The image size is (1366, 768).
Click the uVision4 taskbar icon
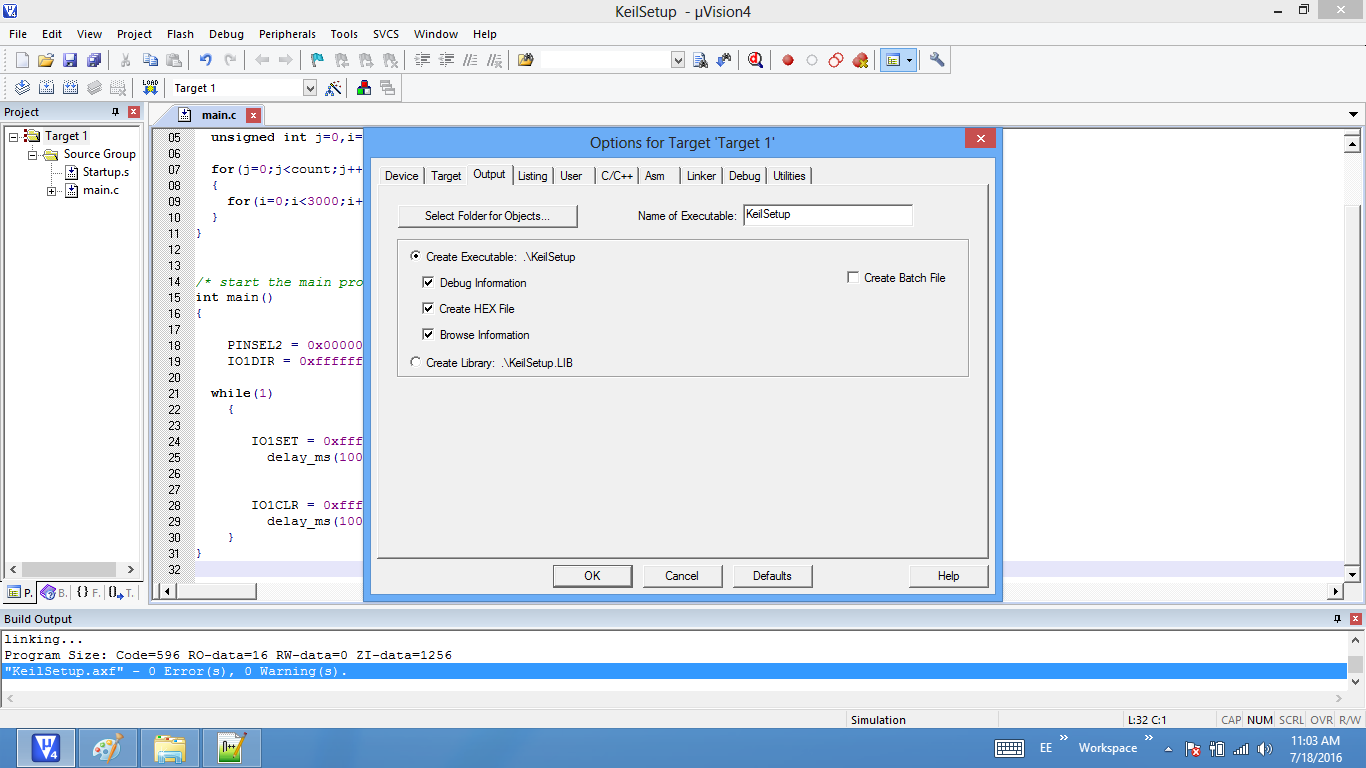(x=46, y=748)
